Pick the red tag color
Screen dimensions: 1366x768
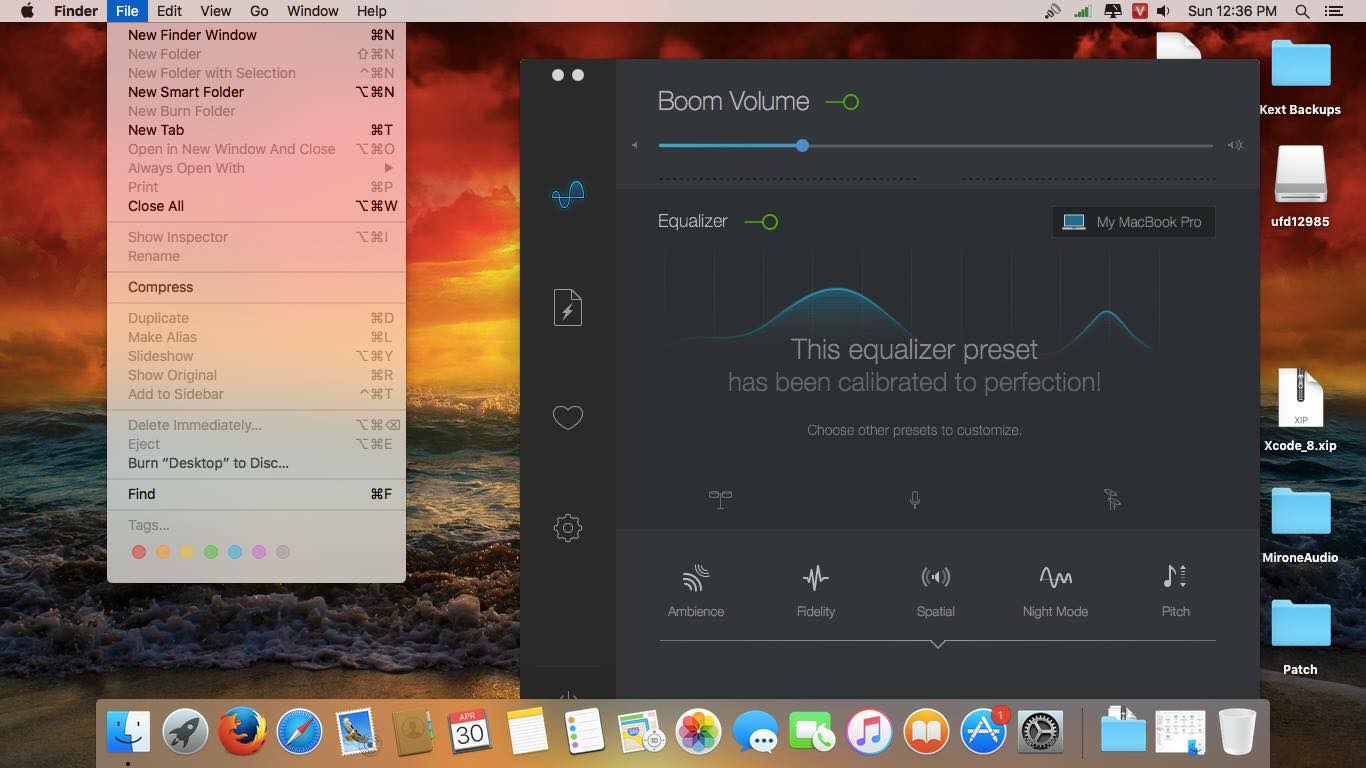[x=139, y=552]
